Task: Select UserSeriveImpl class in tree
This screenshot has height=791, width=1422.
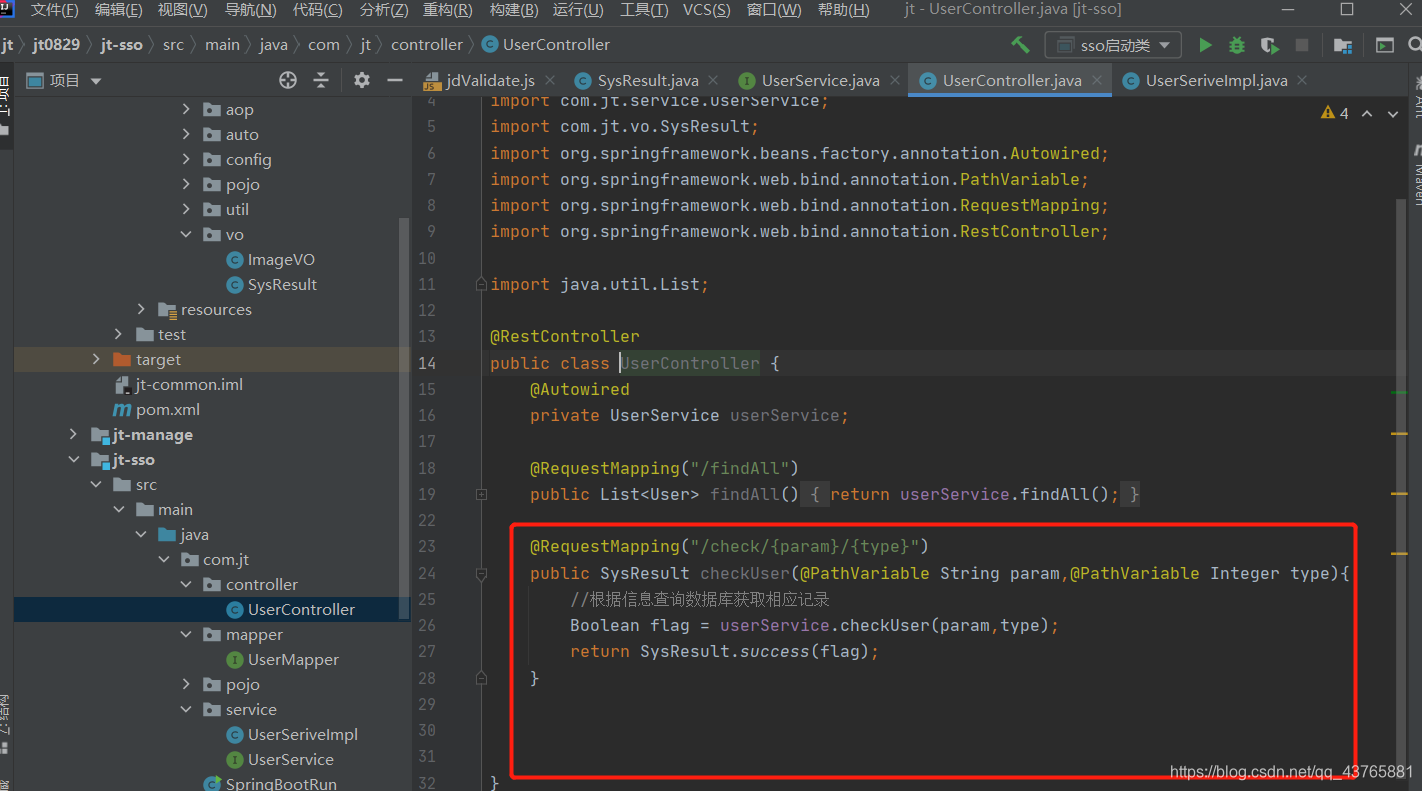Action: [302, 734]
